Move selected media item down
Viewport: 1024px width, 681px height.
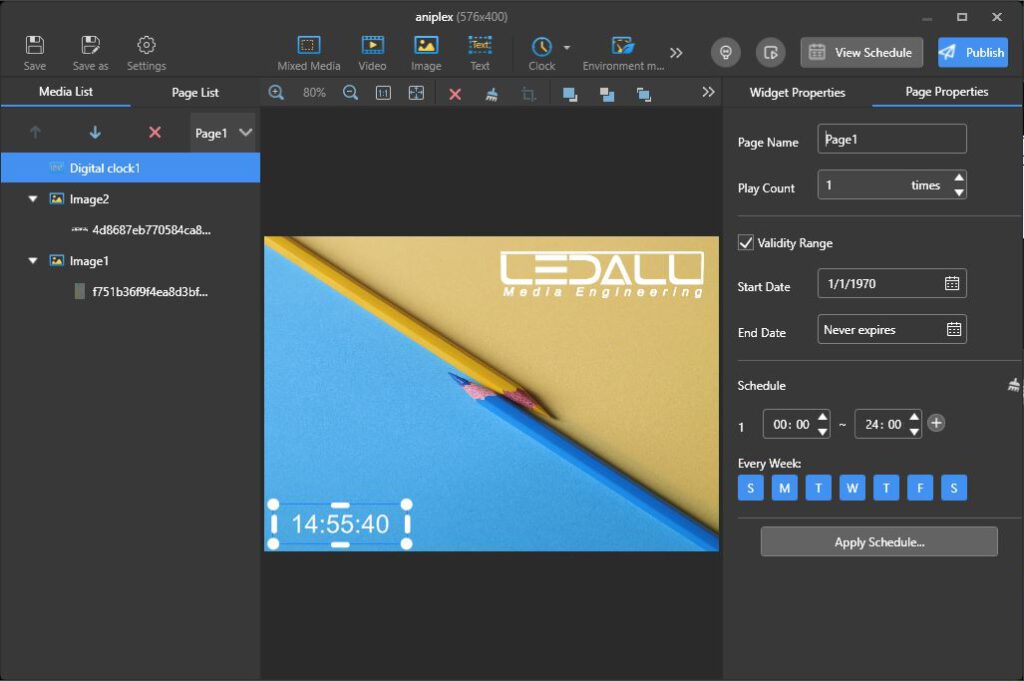[x=95, y=132]
